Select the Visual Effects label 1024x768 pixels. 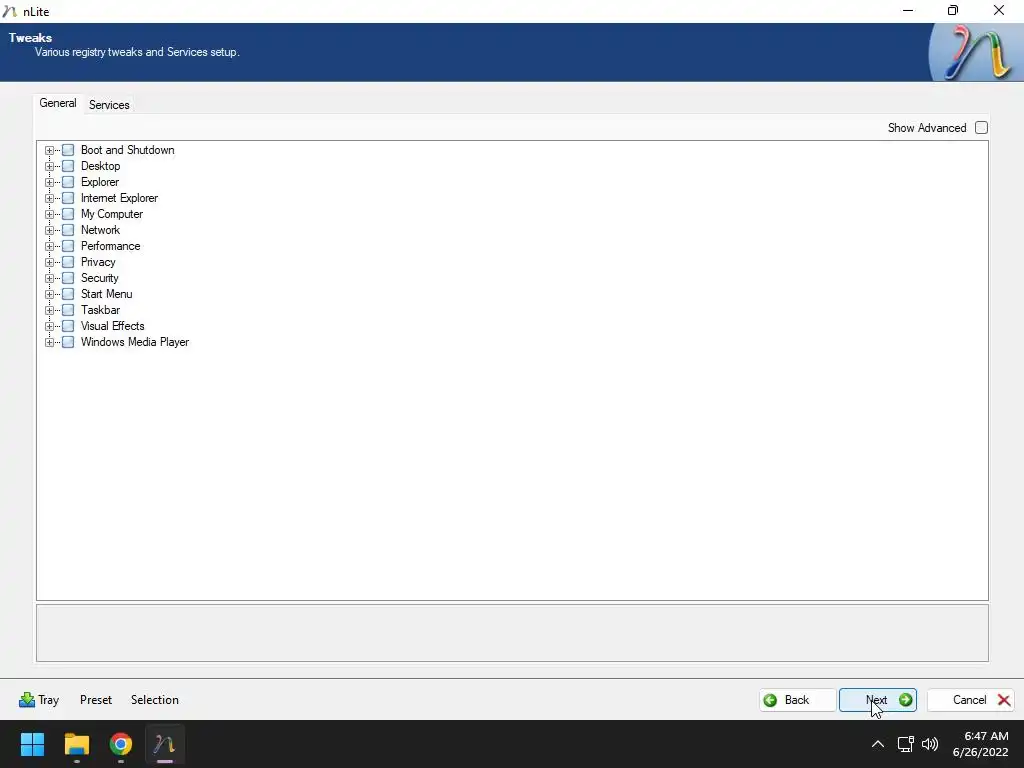[x=112, y=326]
